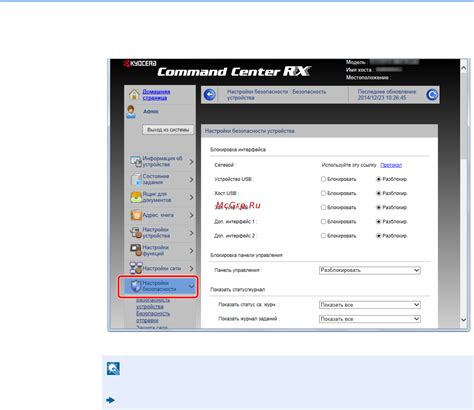Expand chevron next to Настройки устройства

point(191,233)
